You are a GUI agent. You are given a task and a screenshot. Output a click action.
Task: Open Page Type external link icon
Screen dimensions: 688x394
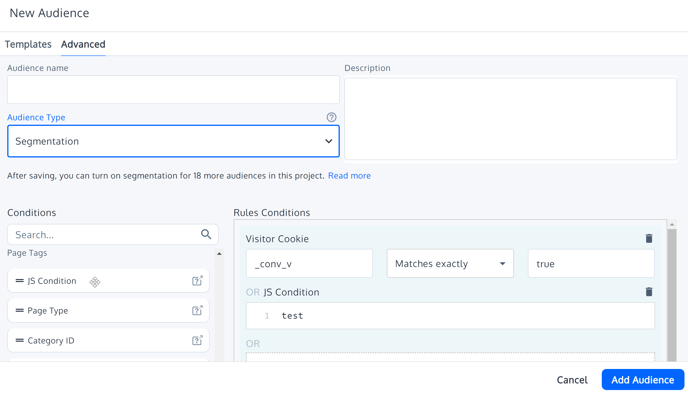click(197, 311)
